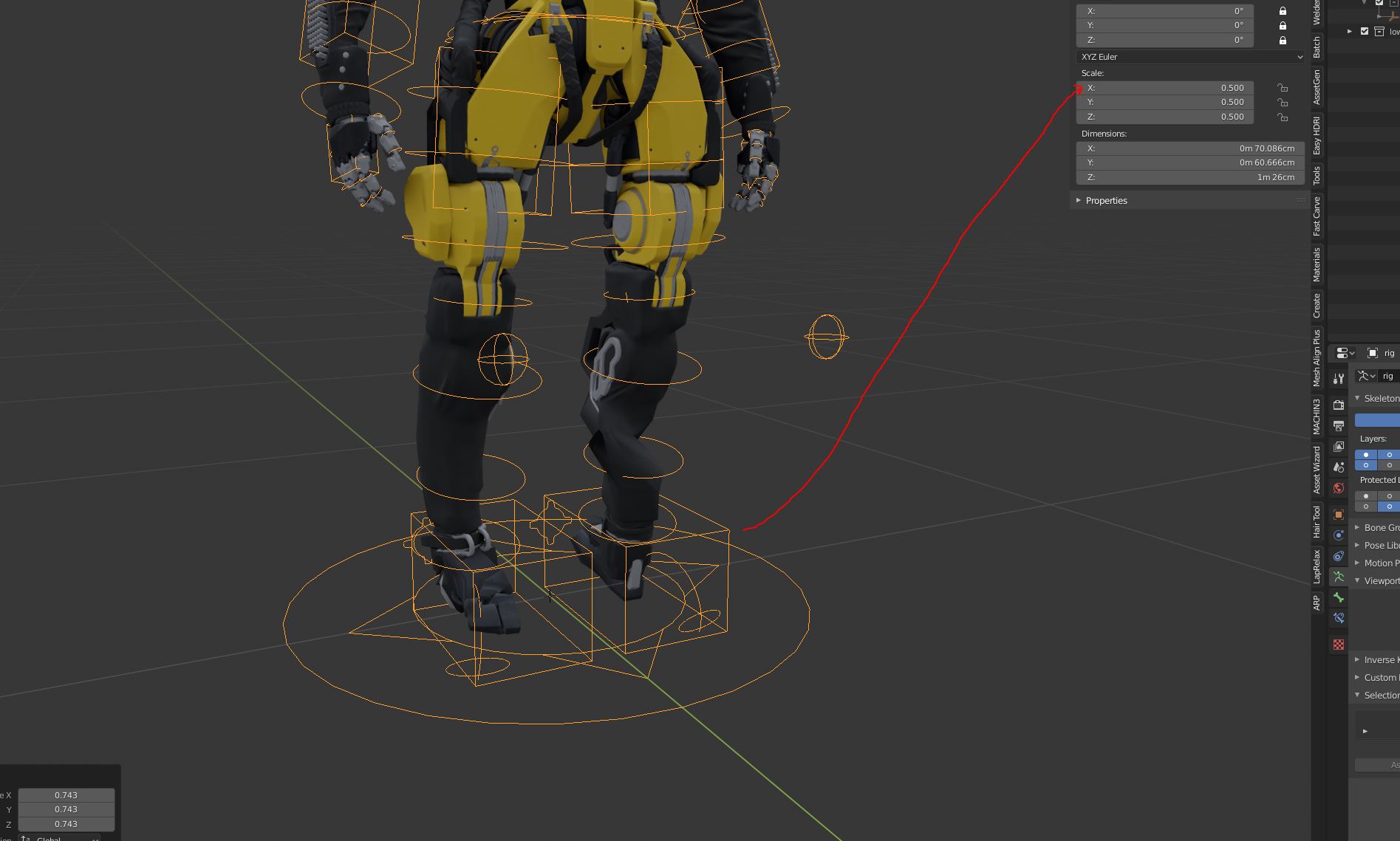Screen dimensions: 1400x841
Task: Open the Bone properties tab
Action: [1339, 597]
